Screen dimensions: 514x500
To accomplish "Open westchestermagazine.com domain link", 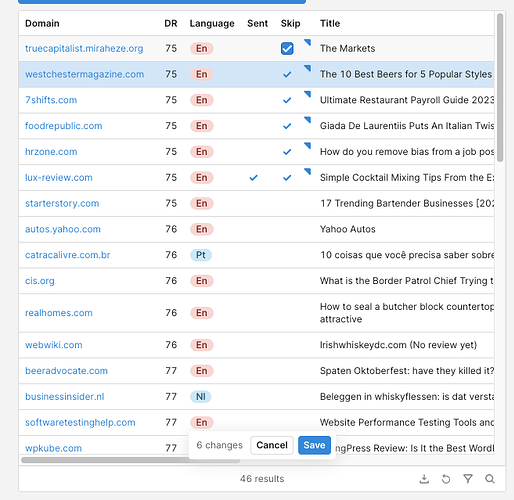I will [x=84, y=74].
